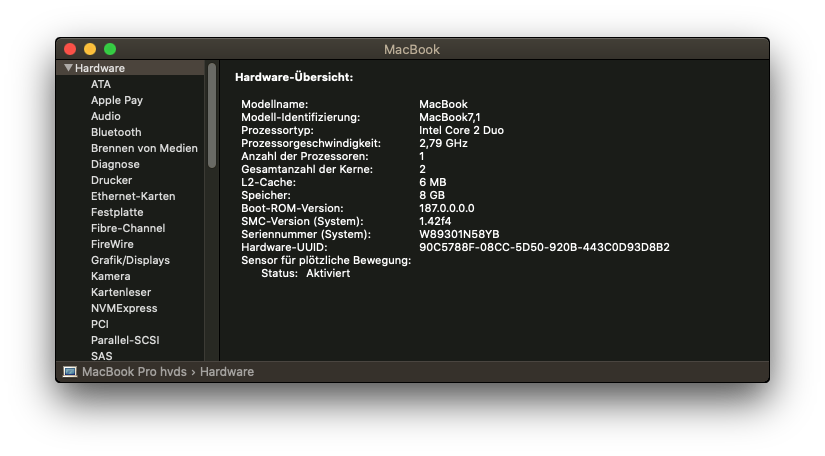The width and height of the screenshot is (825, 456).
Task: Click the computer icon in path bar
Action: click(70, 372)
